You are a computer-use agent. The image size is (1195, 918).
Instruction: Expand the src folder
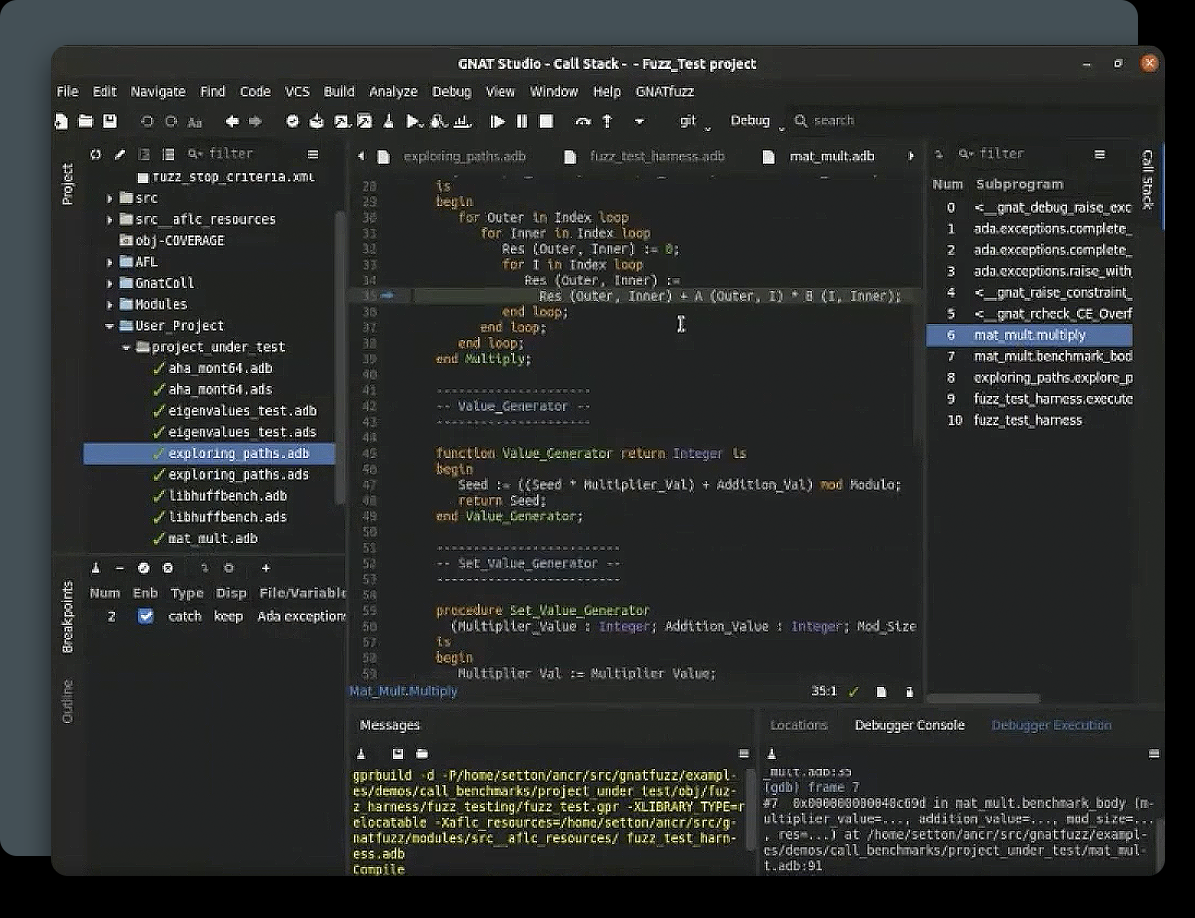point(110,198)
